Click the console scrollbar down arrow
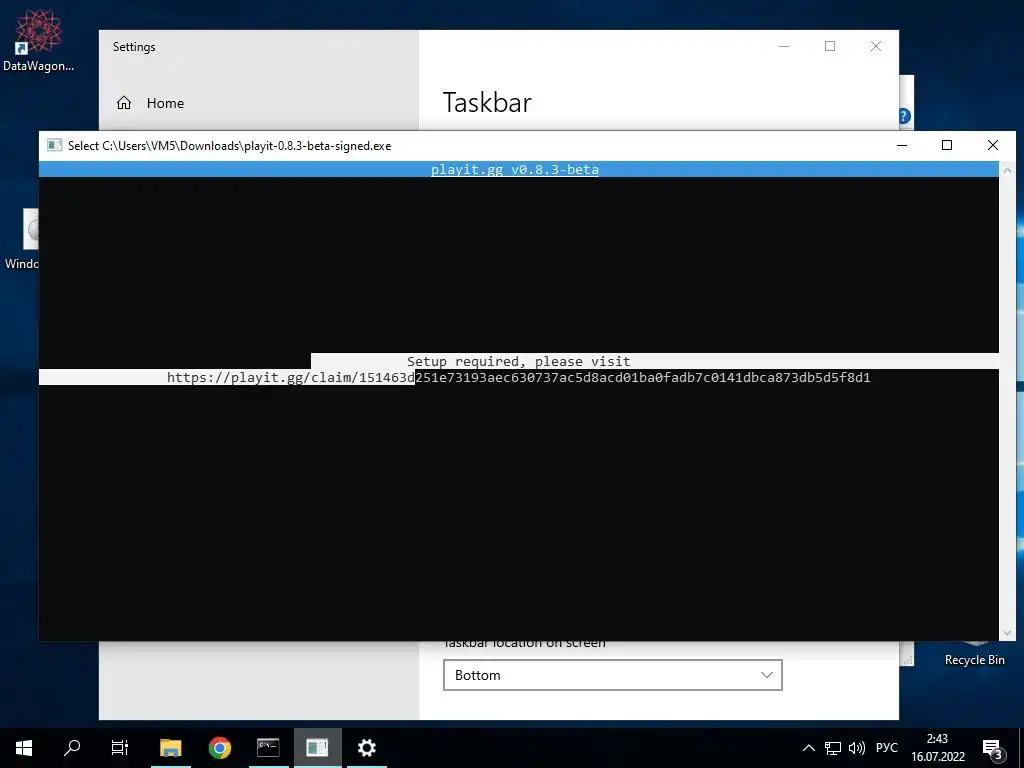This screenshot has height=768, width=1024. (1007, 633)
